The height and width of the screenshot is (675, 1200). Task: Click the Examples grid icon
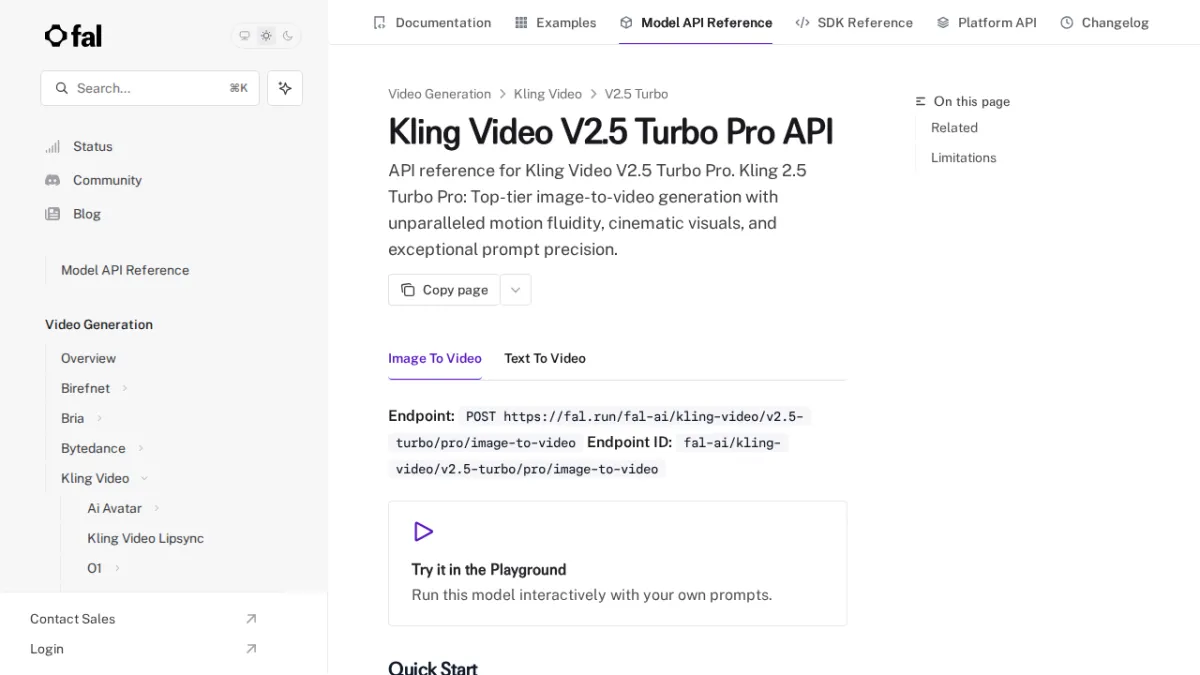[x=521, y=22]
